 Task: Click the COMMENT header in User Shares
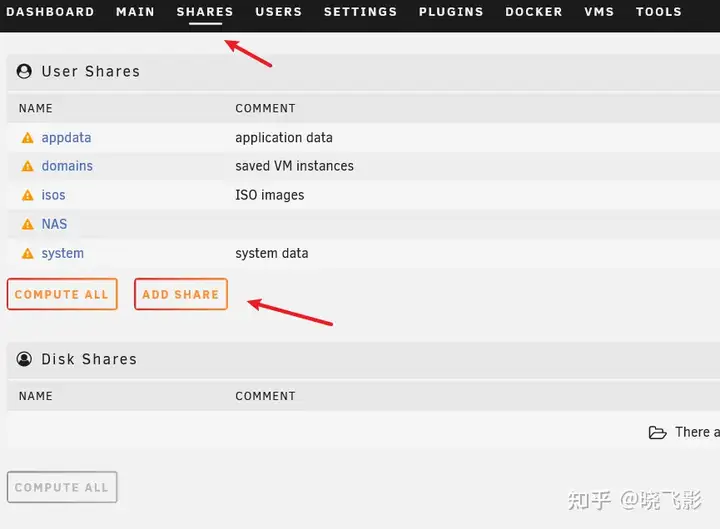265,108
